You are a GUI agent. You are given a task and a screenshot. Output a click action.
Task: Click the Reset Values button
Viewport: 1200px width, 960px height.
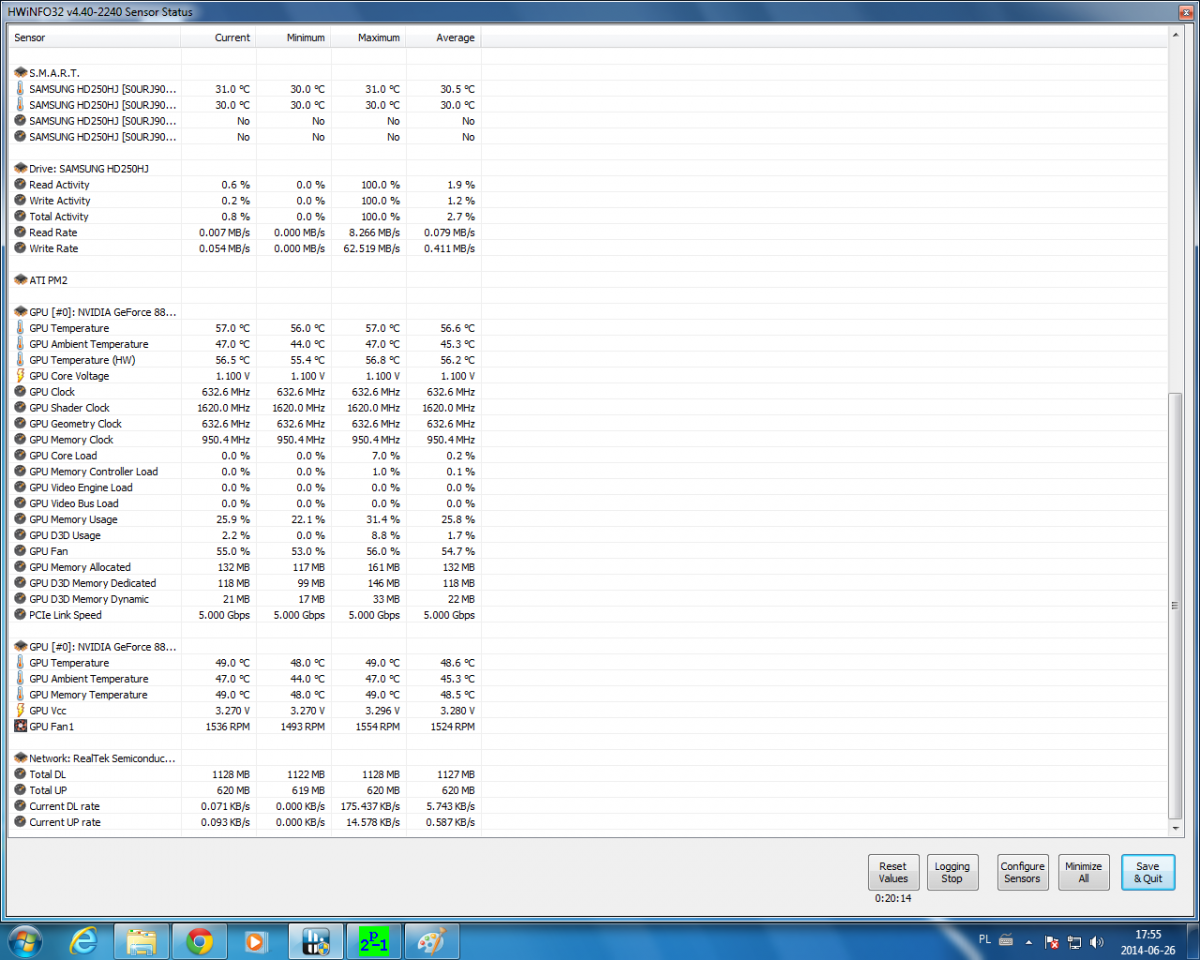coord(893,872)
